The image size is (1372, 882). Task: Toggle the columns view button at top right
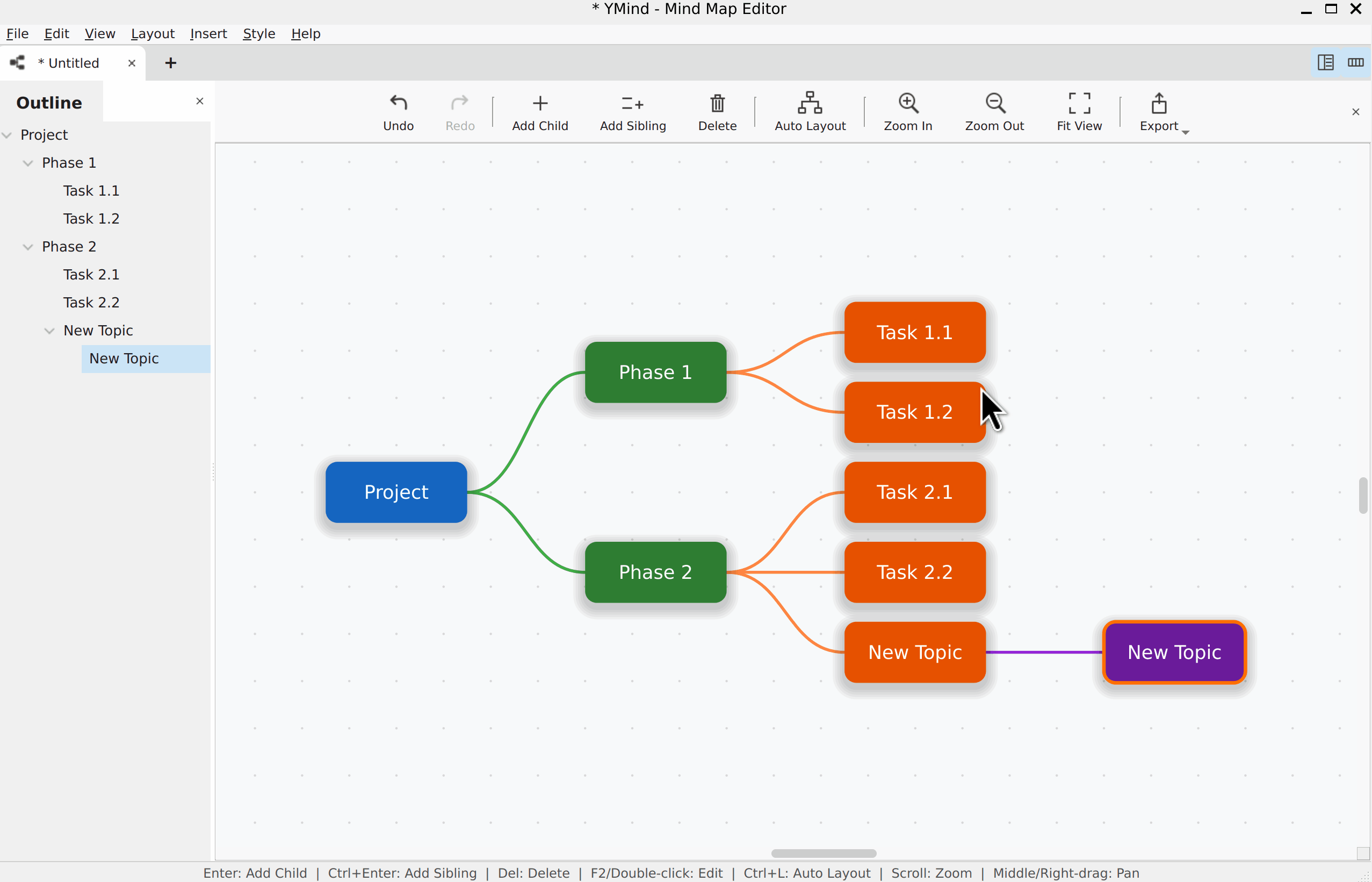(1355, 62)
